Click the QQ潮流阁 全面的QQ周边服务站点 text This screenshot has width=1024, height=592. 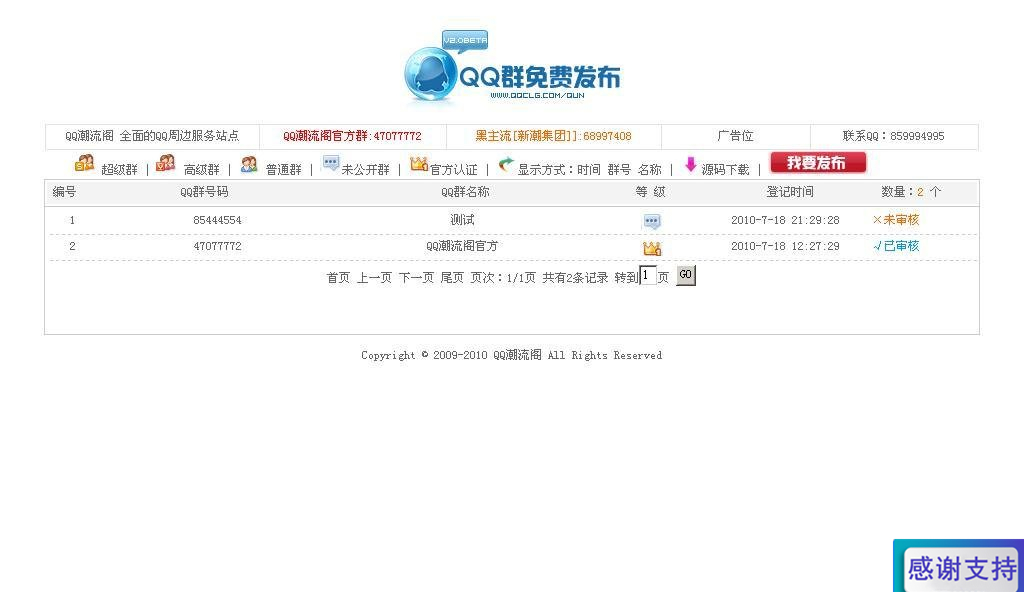152,136
